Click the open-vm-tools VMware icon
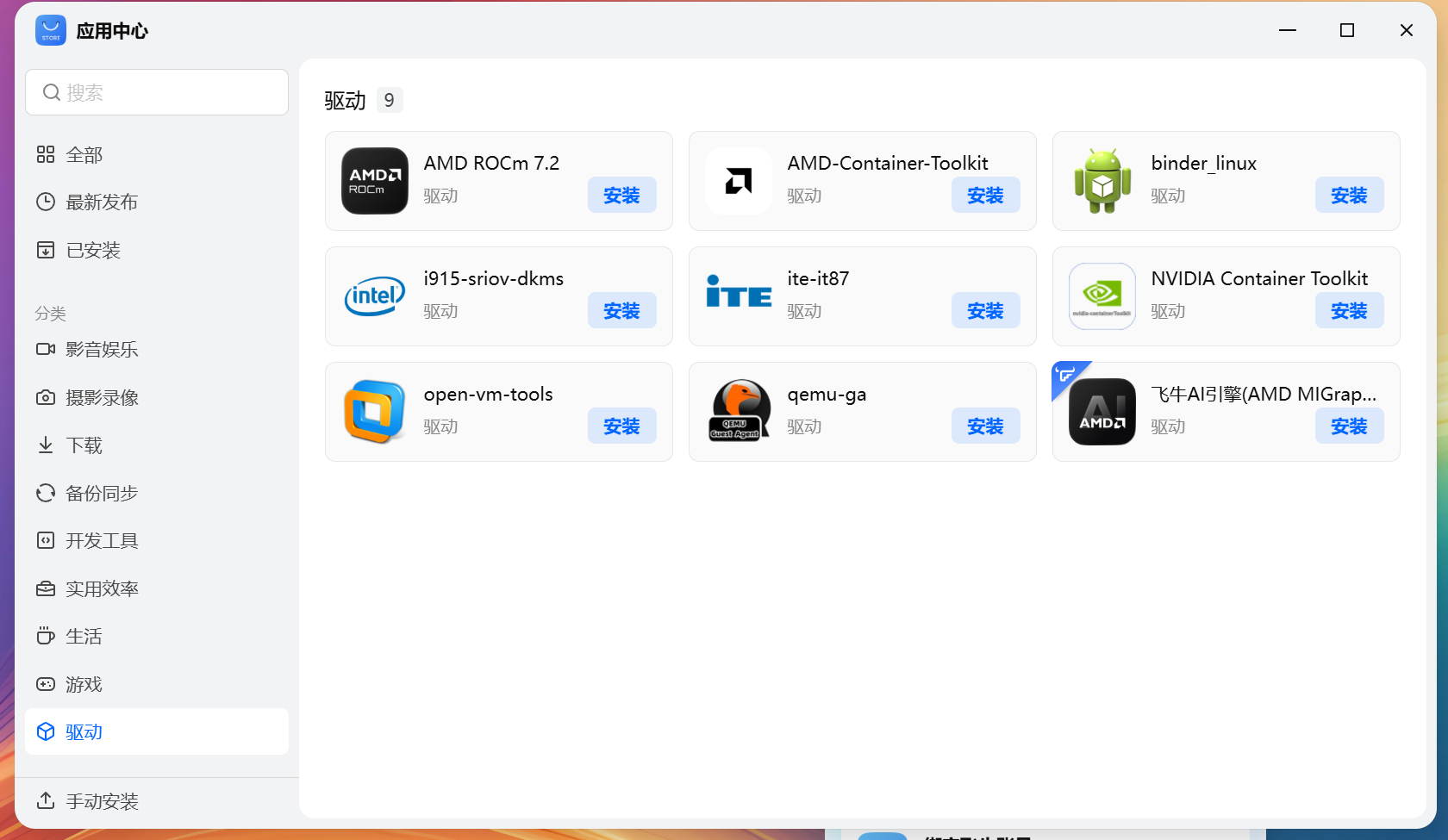 (x=374, y=412)
